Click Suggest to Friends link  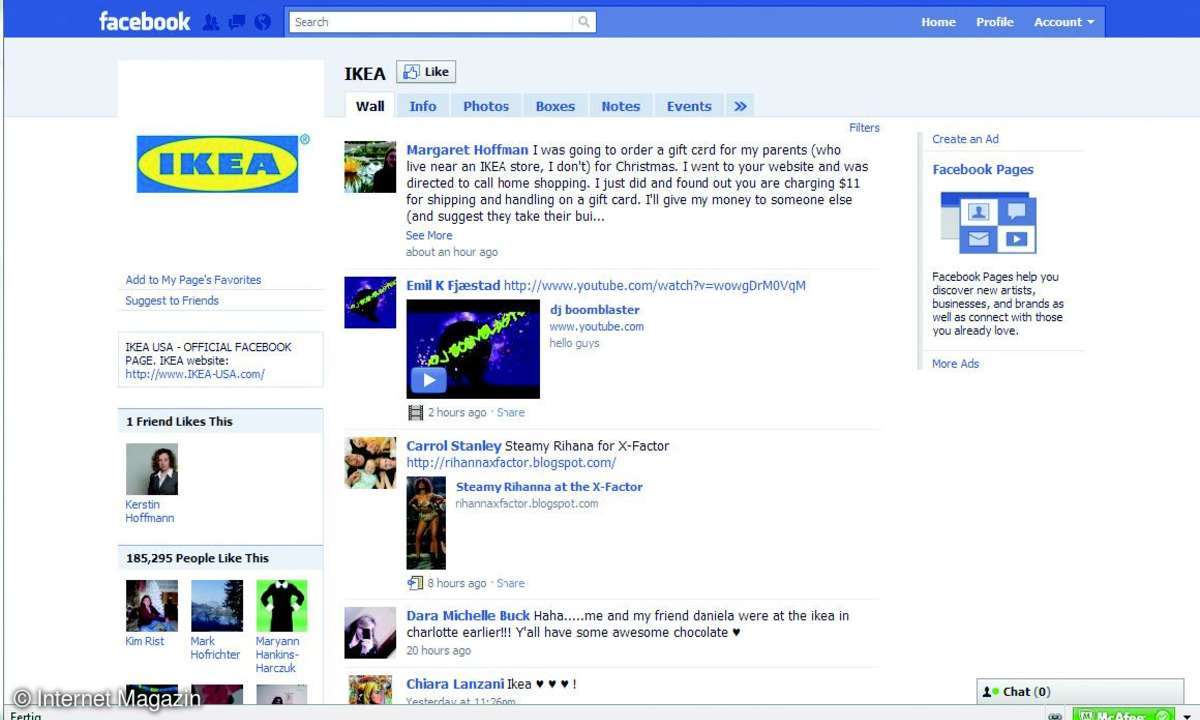coord(172,301)
